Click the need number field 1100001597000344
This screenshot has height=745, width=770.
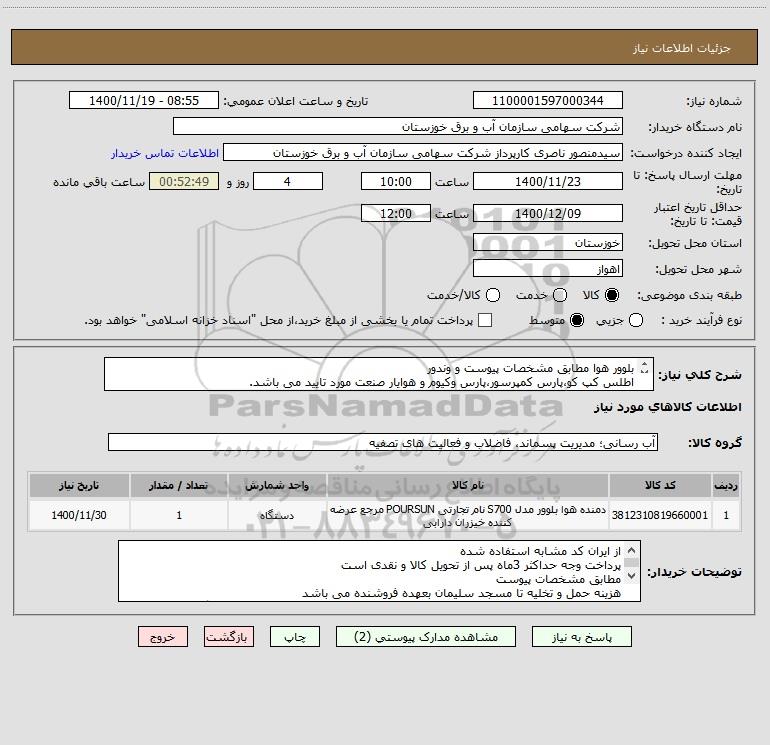click(x=548, y=101)
